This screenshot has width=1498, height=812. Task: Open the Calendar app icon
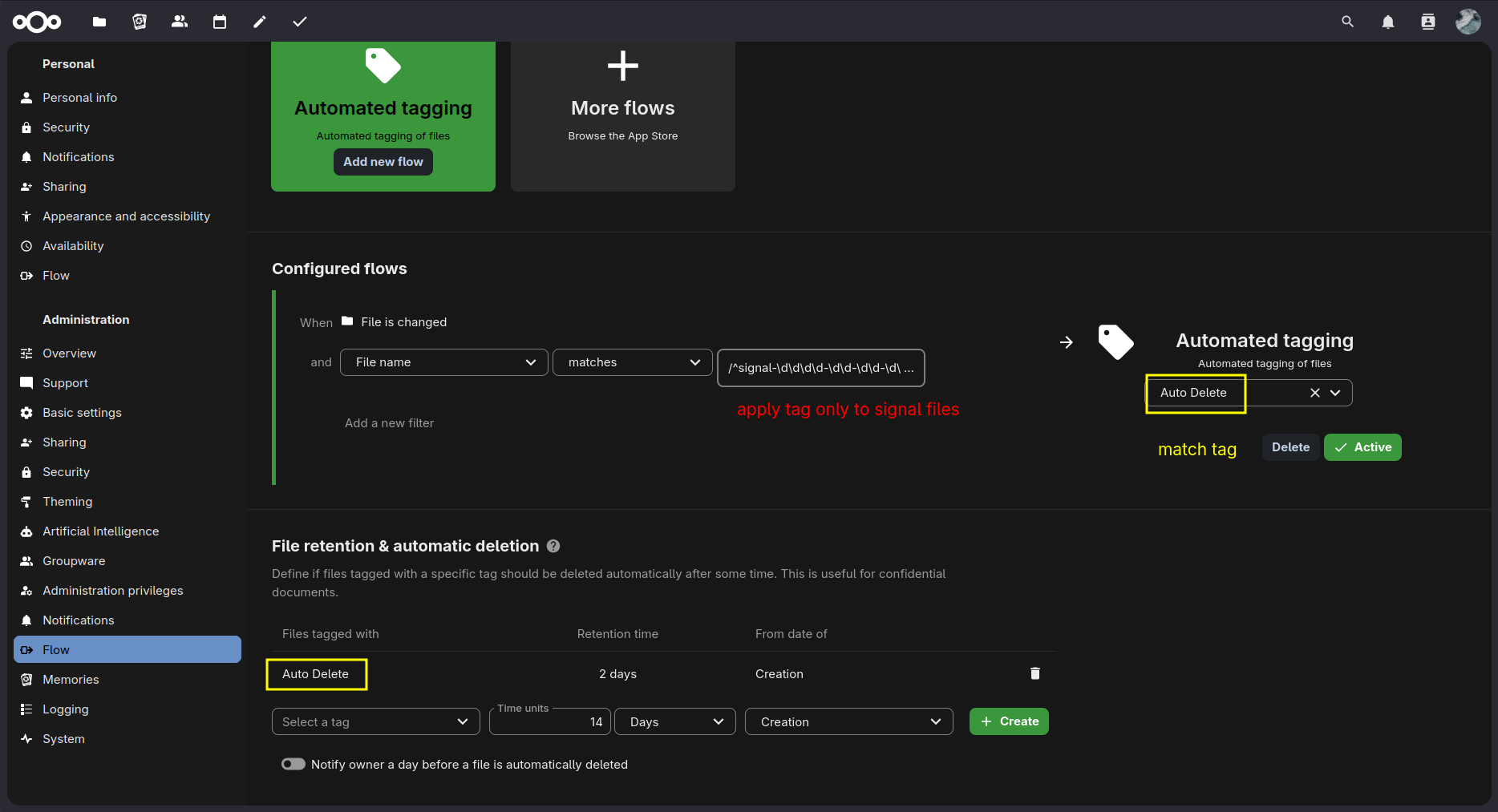220,22
